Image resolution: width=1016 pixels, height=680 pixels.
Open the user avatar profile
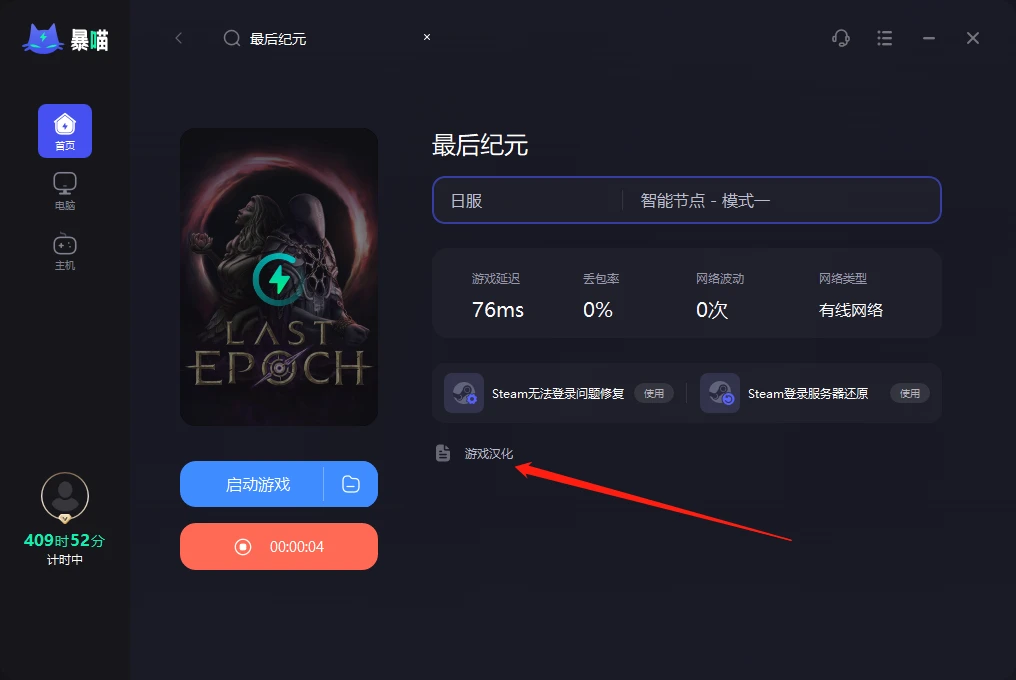(x=65, y=497)
